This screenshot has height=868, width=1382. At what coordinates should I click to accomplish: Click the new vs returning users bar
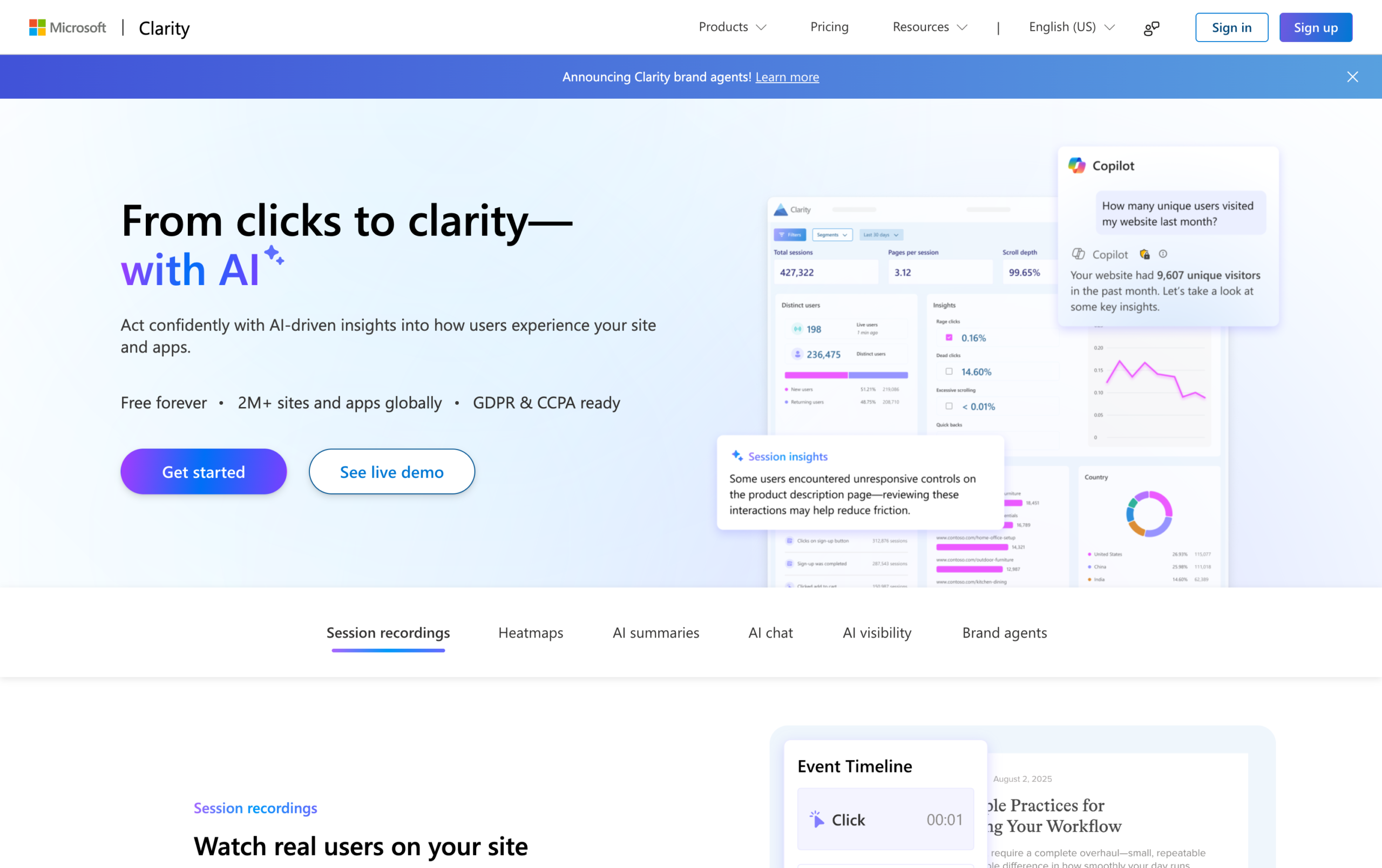[x=846, y=375]
